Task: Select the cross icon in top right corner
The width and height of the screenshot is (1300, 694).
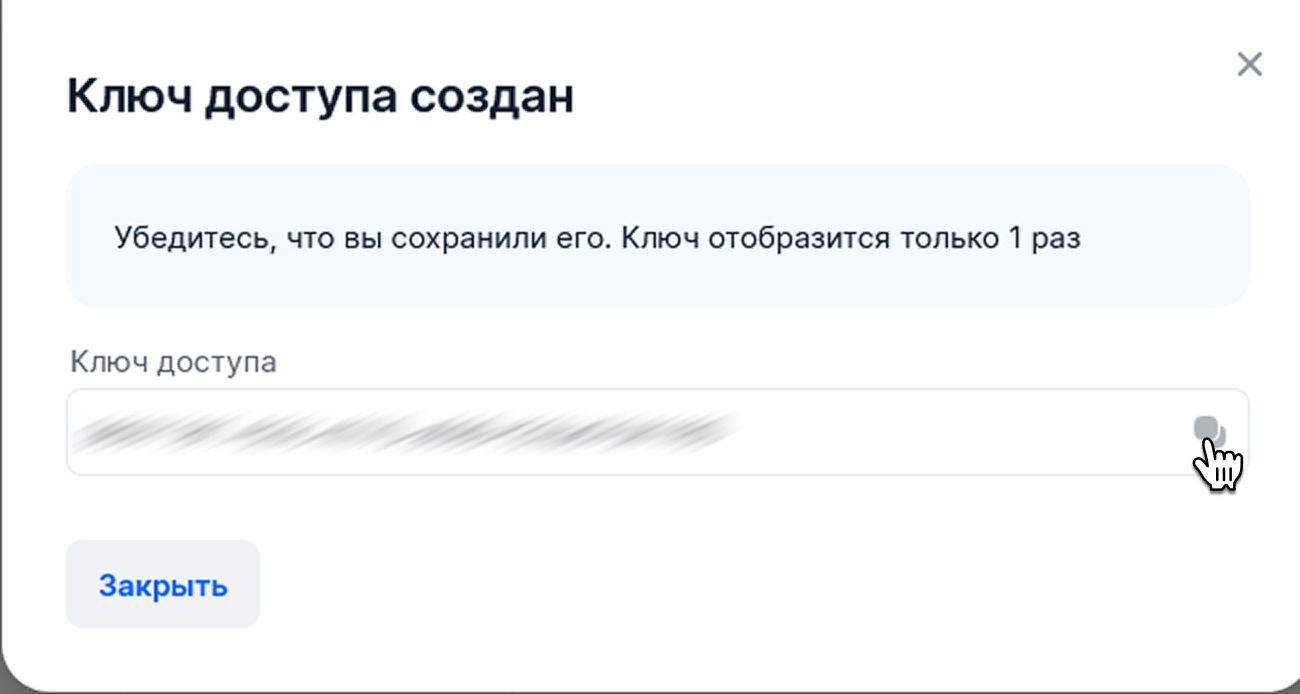Action: click(x=1249, y=65)
